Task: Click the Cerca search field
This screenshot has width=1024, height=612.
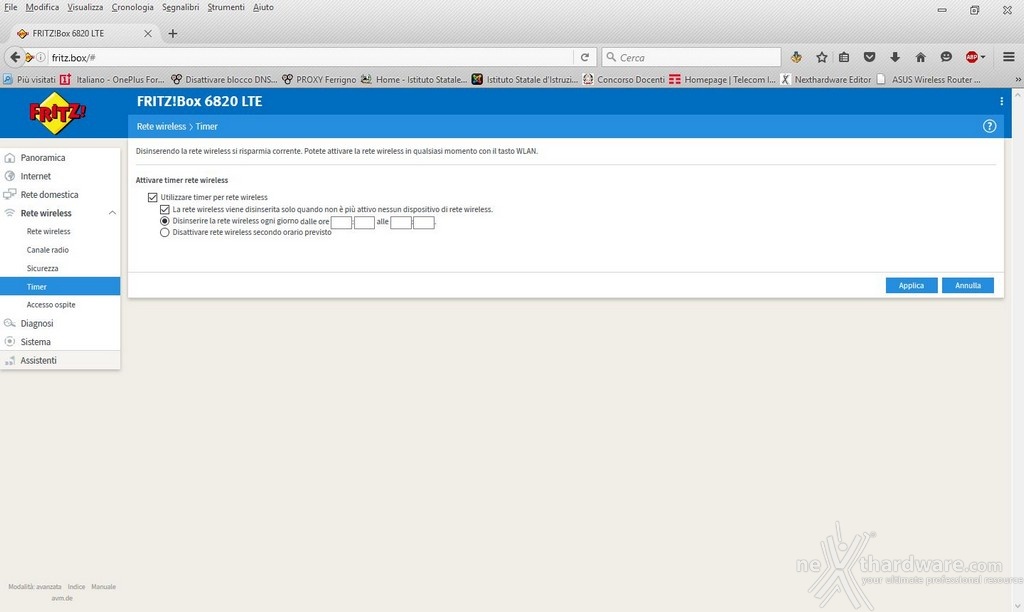Action: click(691, 57)
